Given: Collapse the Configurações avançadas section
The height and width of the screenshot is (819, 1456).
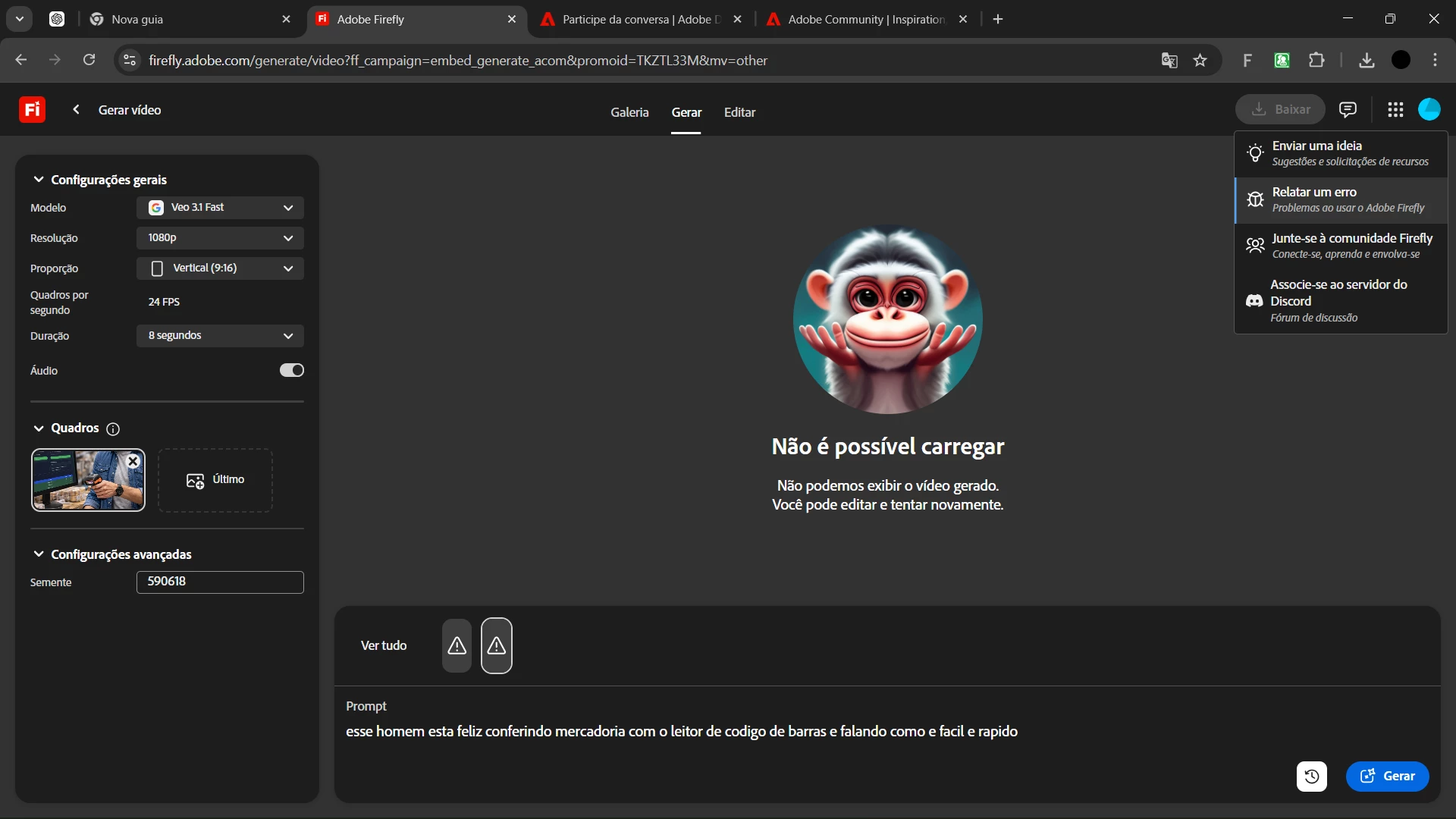Looking at the screenshot, I should click(39, 554).
